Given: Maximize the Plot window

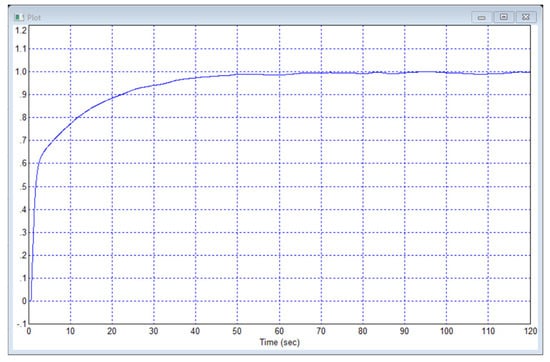Looking at the screenshot, I should pyautogui.click(x=504, y=17).
